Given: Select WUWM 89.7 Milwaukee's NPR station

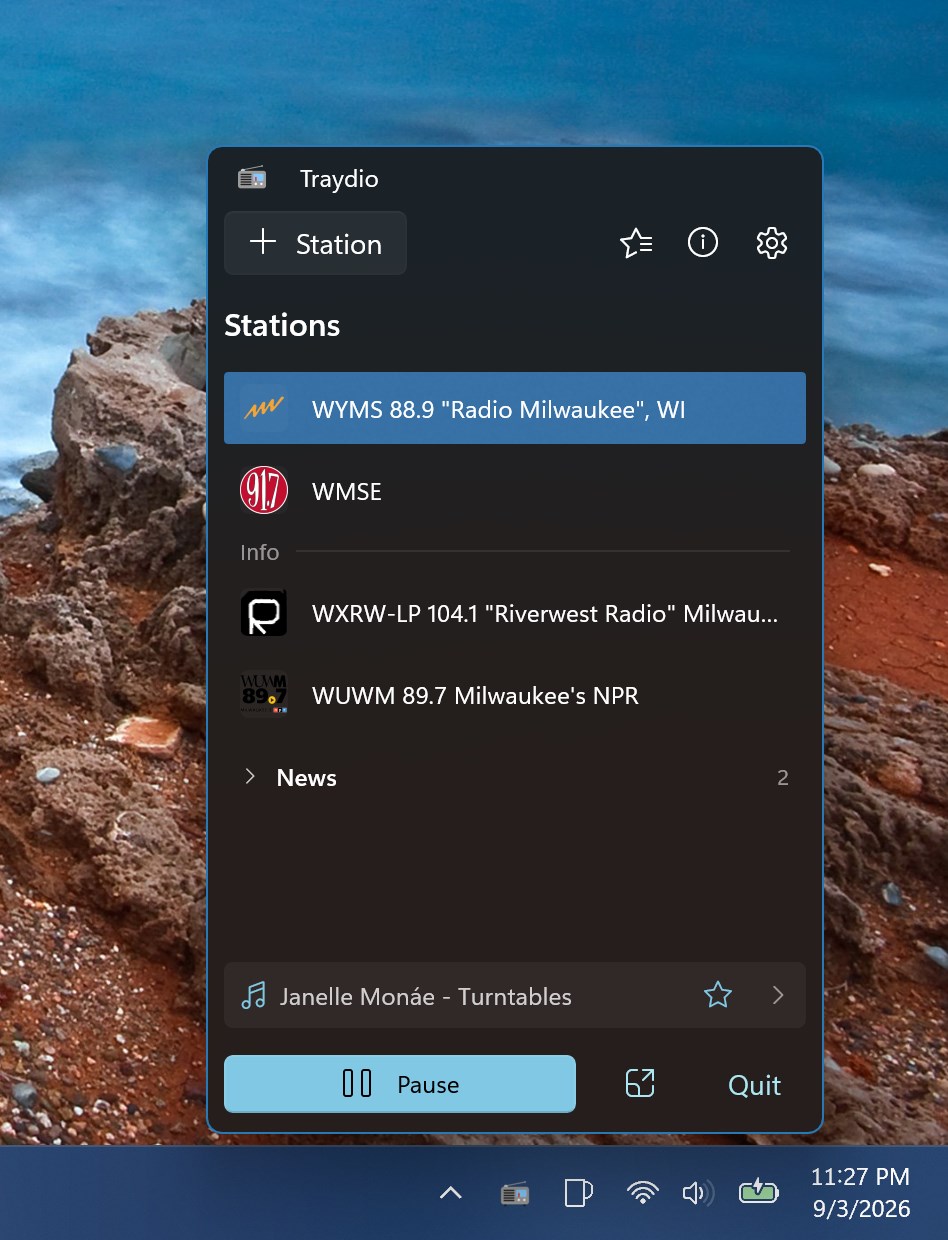Looking at the screenshot, I should coord(515,695).
